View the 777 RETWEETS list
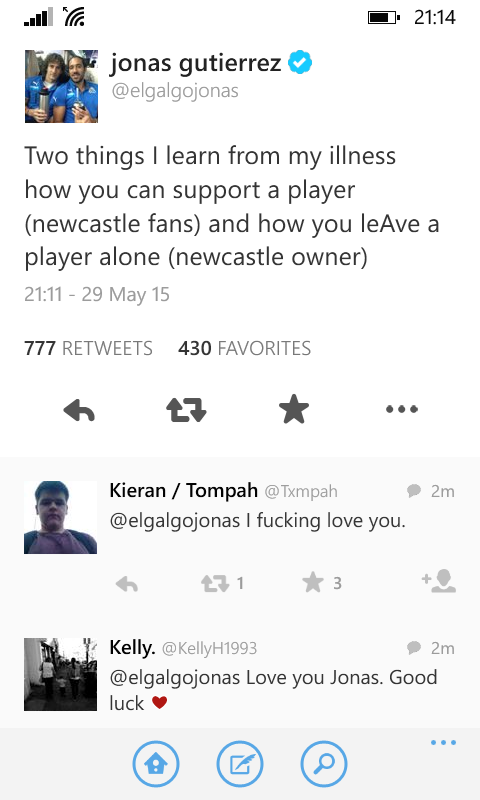 click(x=88, y=348)
